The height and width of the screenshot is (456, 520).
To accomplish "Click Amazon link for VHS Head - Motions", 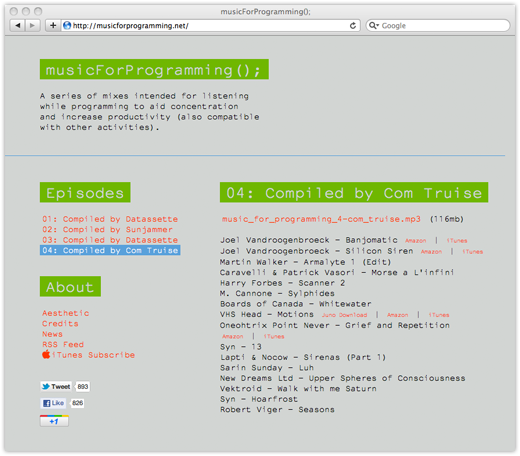I will [x=398, y=315].
